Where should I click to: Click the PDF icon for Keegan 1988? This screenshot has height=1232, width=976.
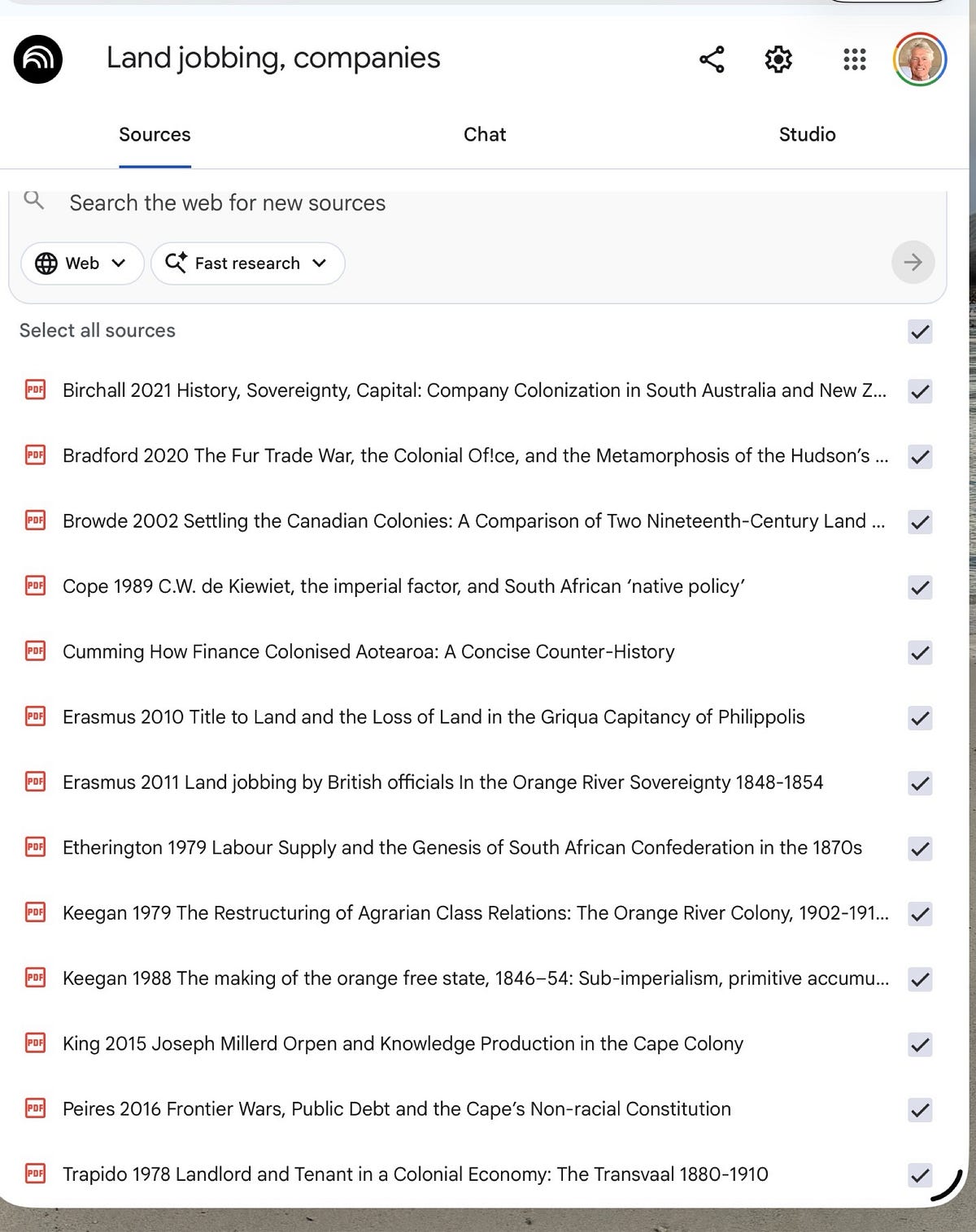pyautogui.click(x=35, y=978)
